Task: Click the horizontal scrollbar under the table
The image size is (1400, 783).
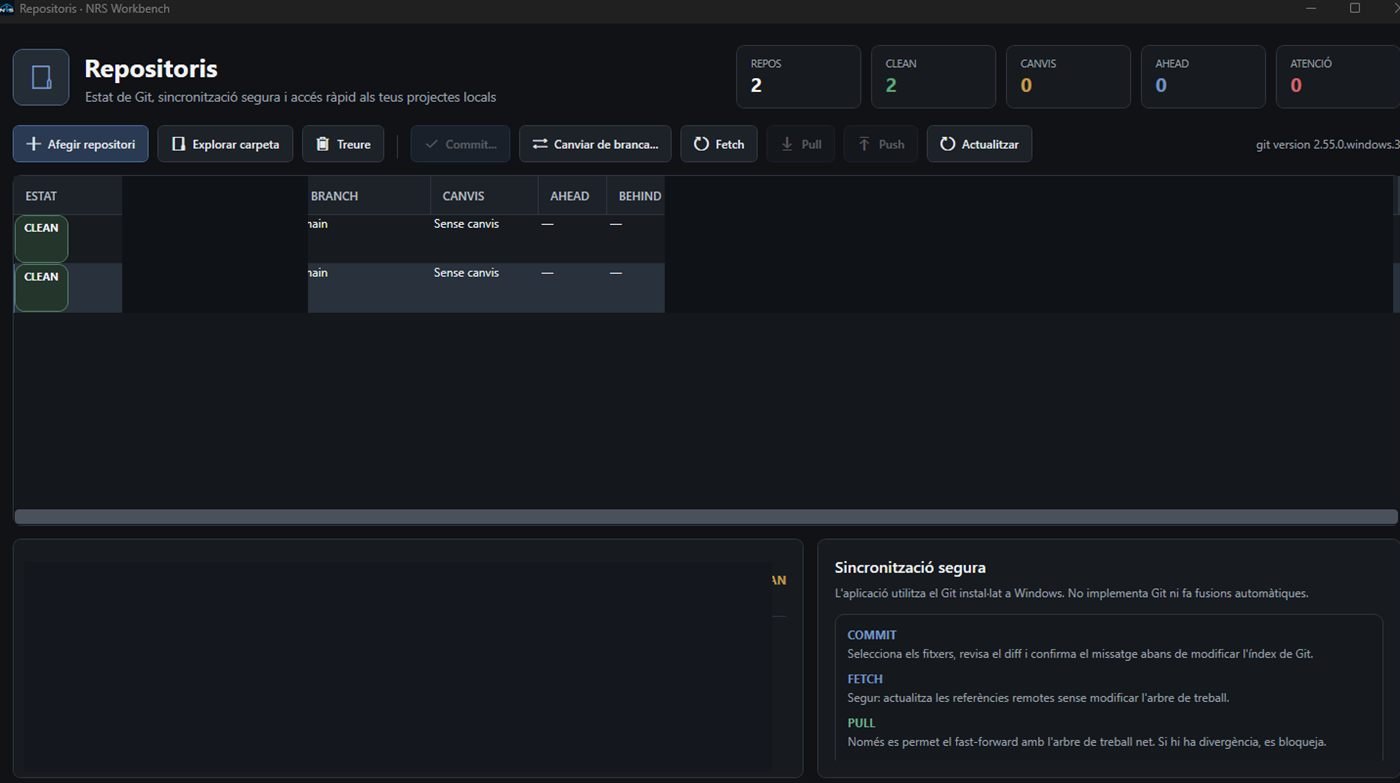Action: point(705,517)
